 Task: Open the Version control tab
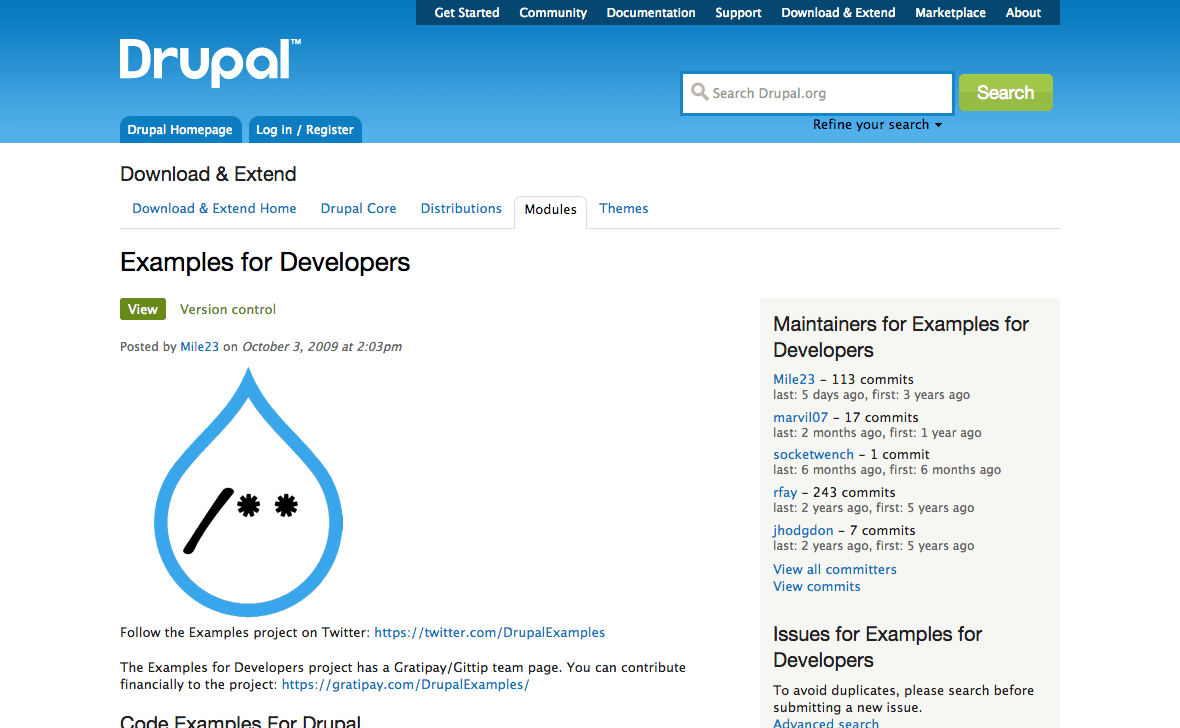[x=228, y=309]
